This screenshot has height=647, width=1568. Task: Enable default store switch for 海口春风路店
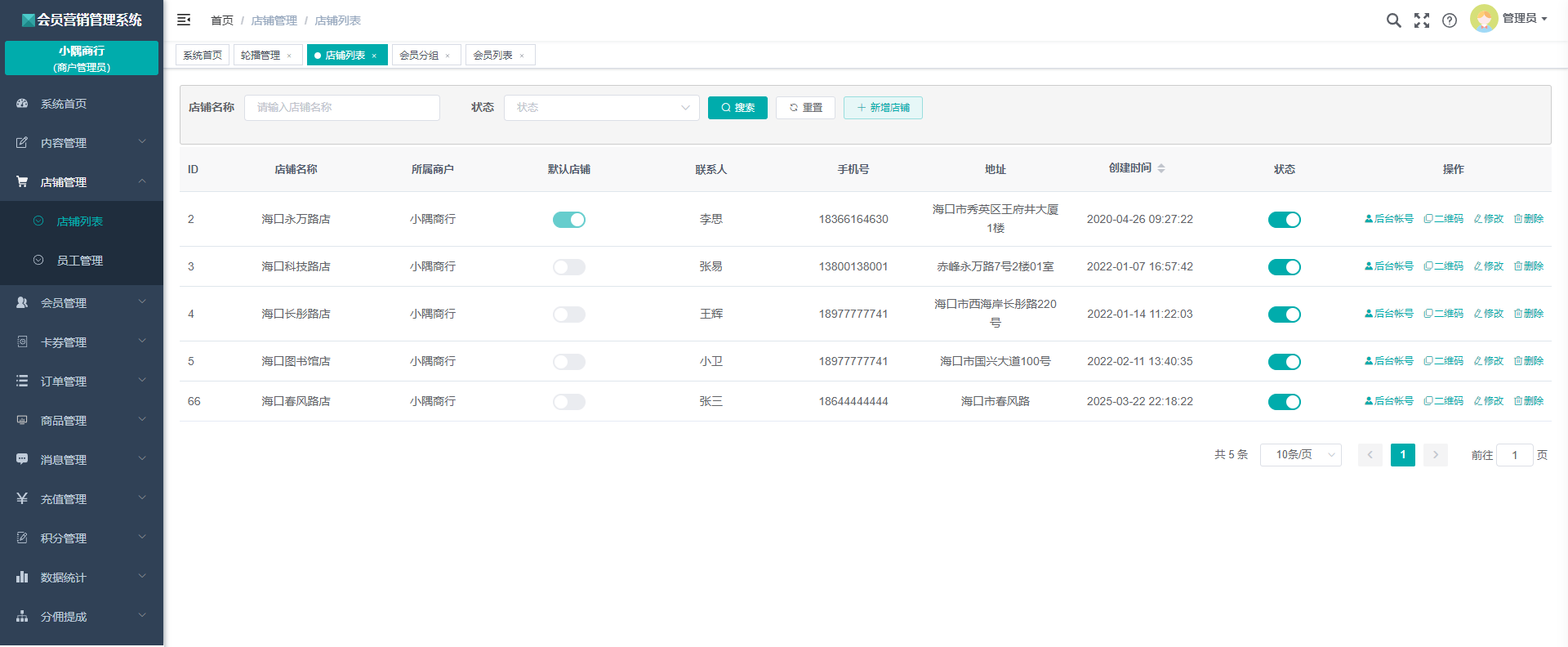click(x=569, y=402)
